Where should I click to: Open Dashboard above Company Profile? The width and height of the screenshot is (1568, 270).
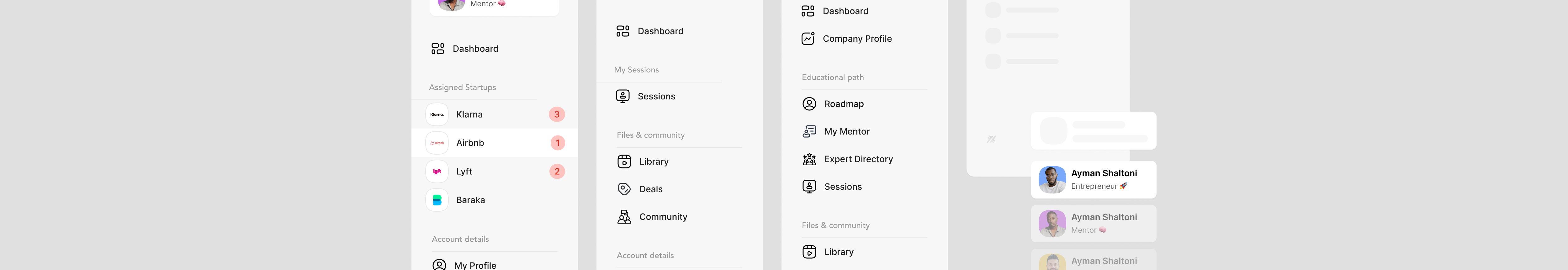click(x=845, y=11)
